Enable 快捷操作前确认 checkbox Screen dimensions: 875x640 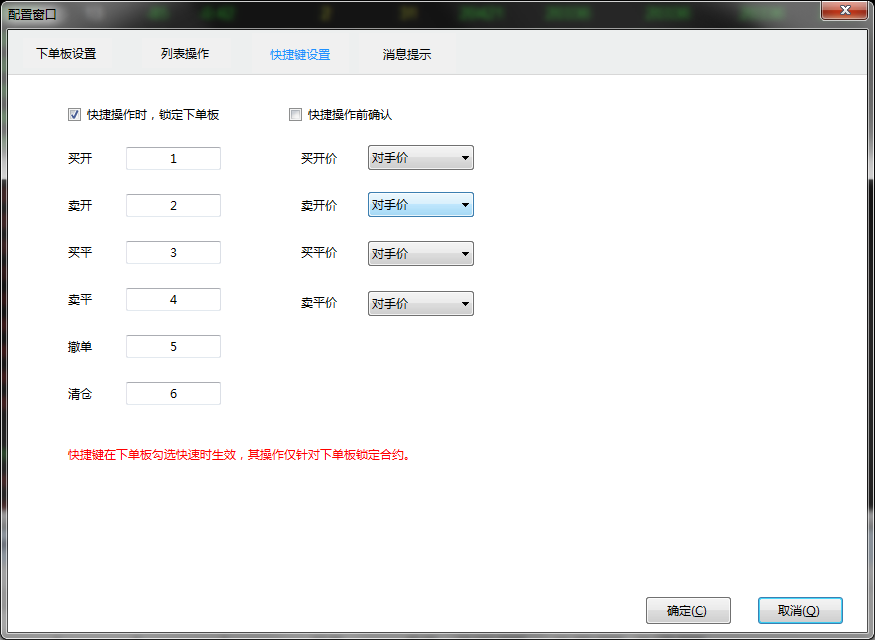[295, 115]
